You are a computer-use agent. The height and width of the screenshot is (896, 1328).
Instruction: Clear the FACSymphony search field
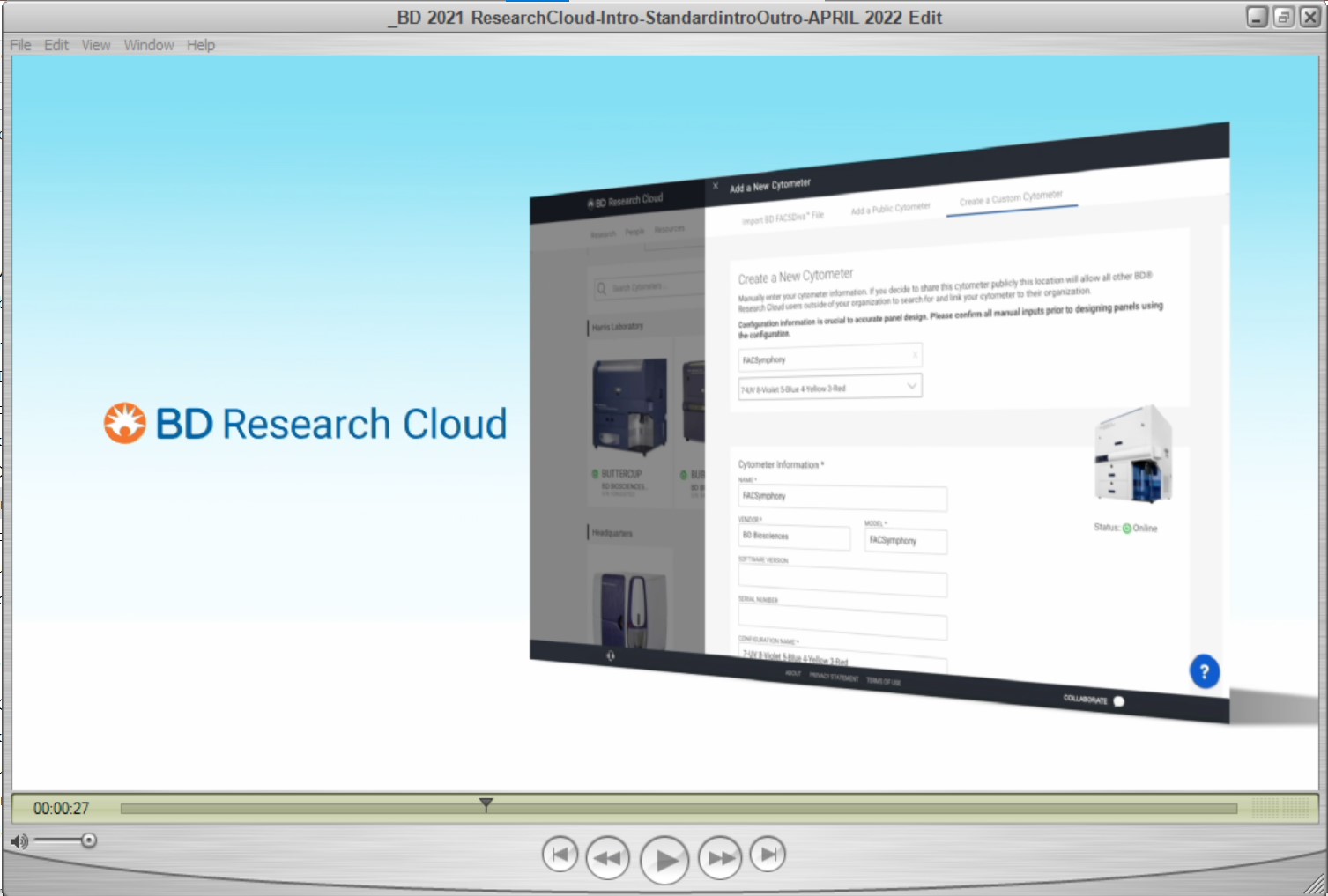tap(915, 354)
